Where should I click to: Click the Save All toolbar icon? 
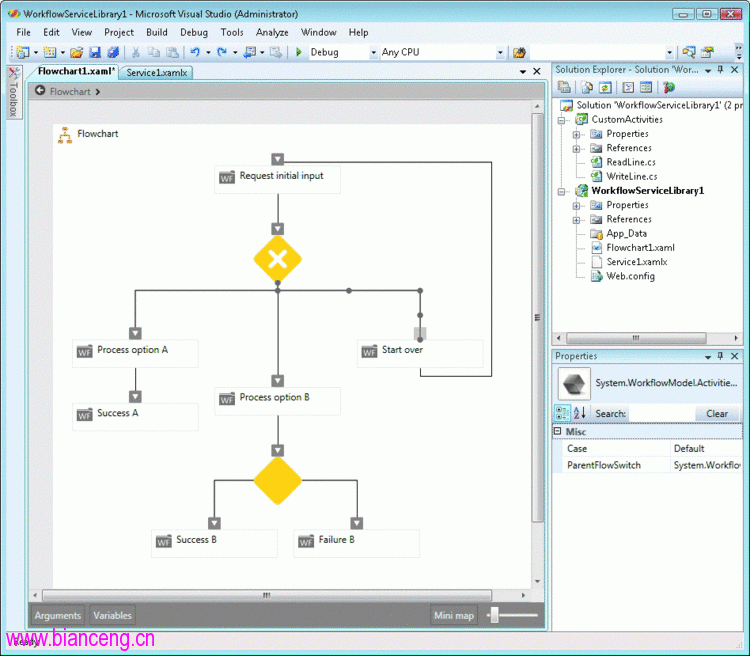(113, 52)
